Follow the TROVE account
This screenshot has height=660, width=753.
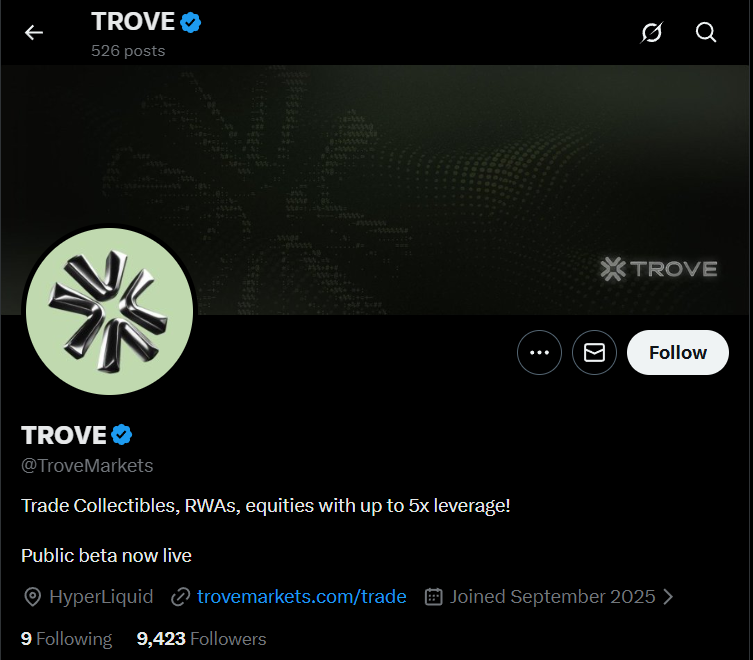[x=678, y=353]
